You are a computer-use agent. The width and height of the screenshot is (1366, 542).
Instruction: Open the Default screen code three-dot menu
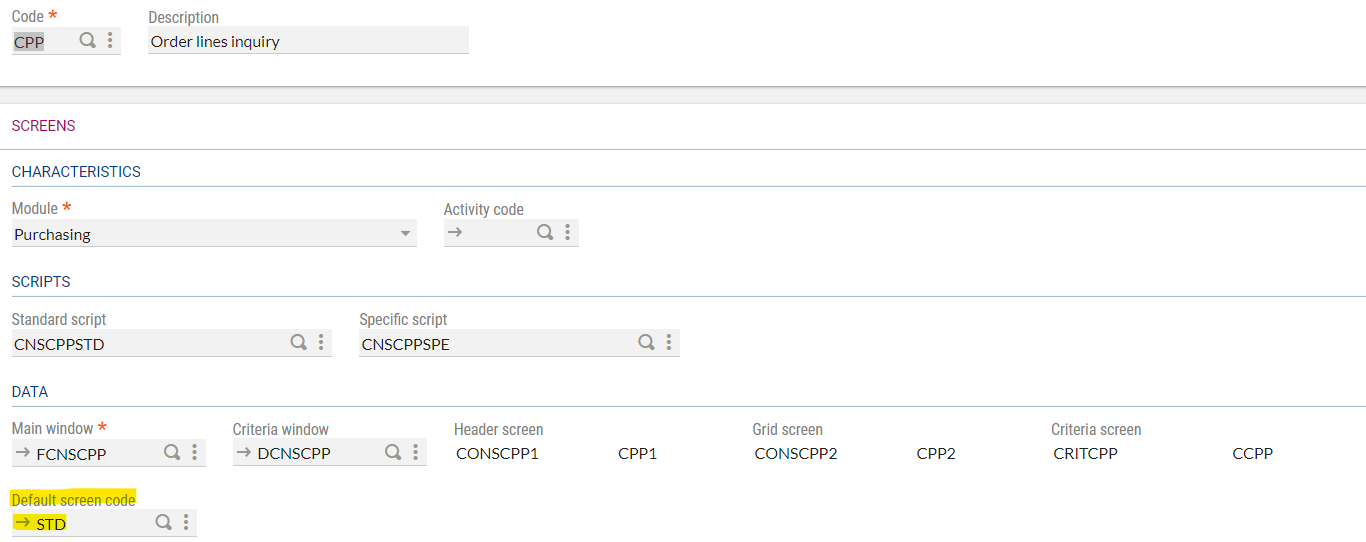click(186, 522)
